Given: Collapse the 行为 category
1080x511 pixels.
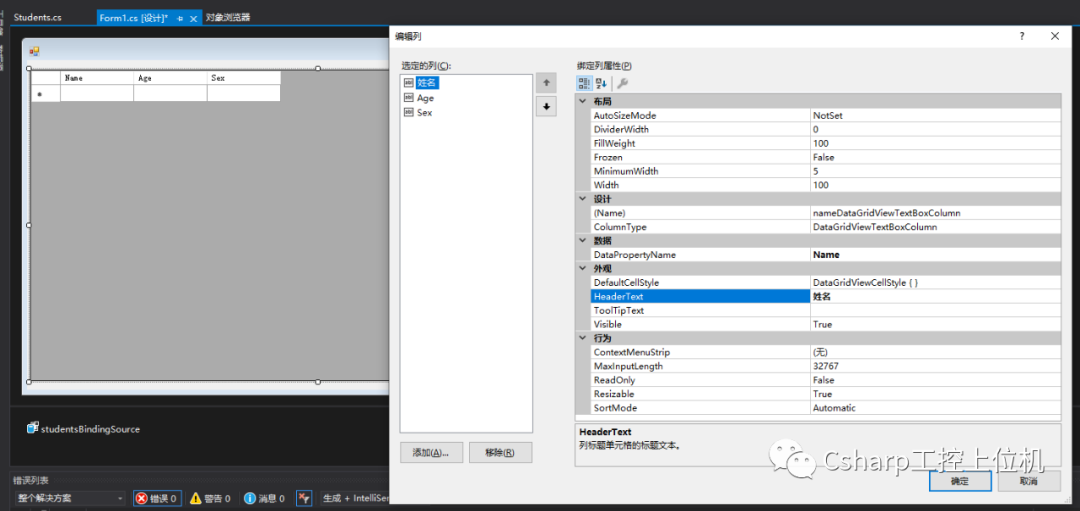Looking at the screenshot, I should click(583, 338).
